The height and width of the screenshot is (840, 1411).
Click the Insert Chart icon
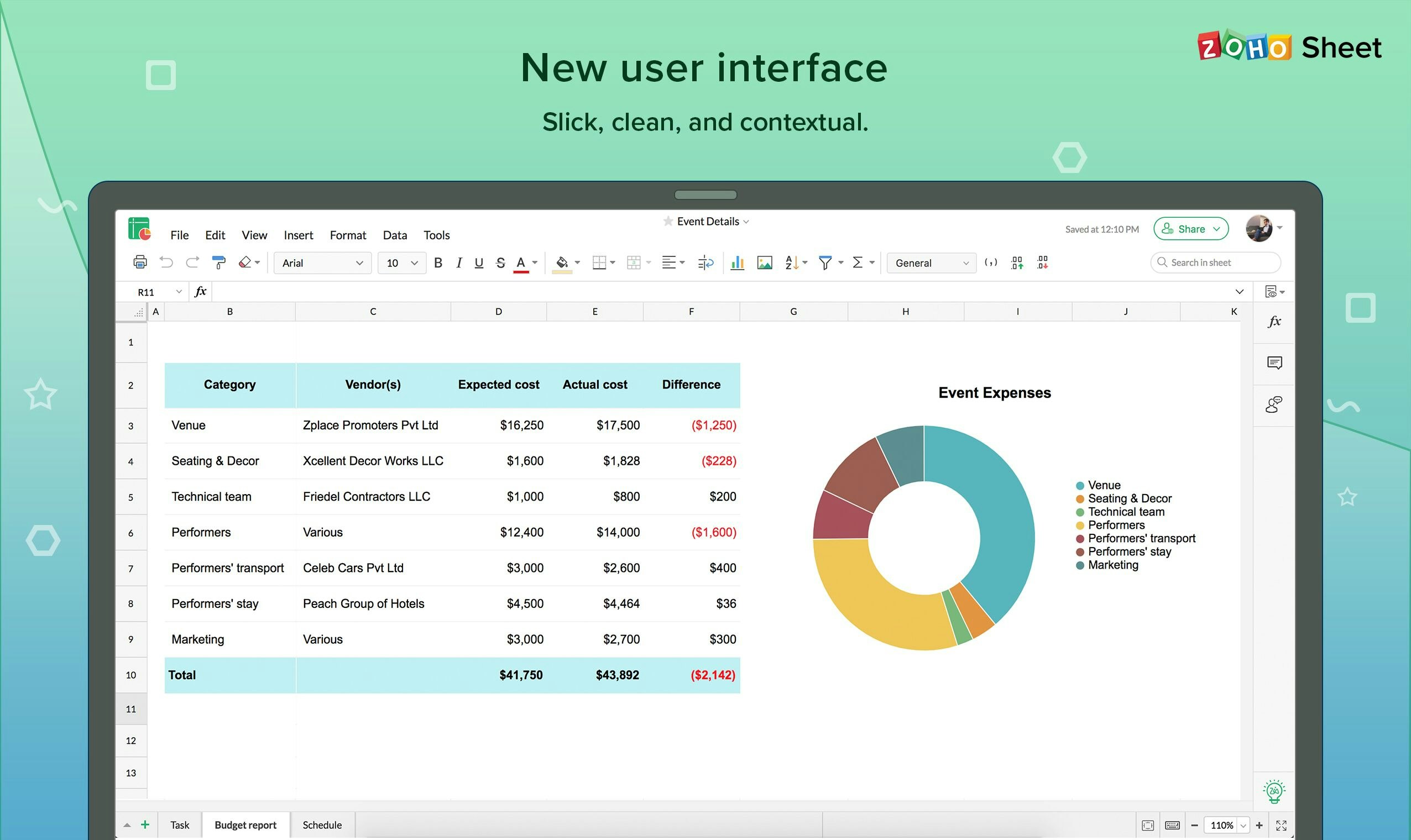click(x=737, y=262)
